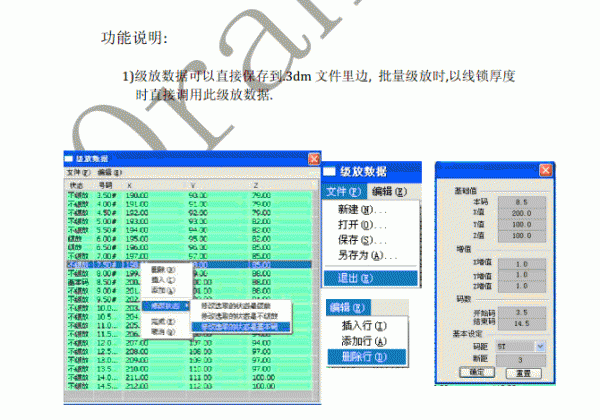600x420 pixels.
Task: Click the 级放数据 table window title icon
Action: coord(69,158)
